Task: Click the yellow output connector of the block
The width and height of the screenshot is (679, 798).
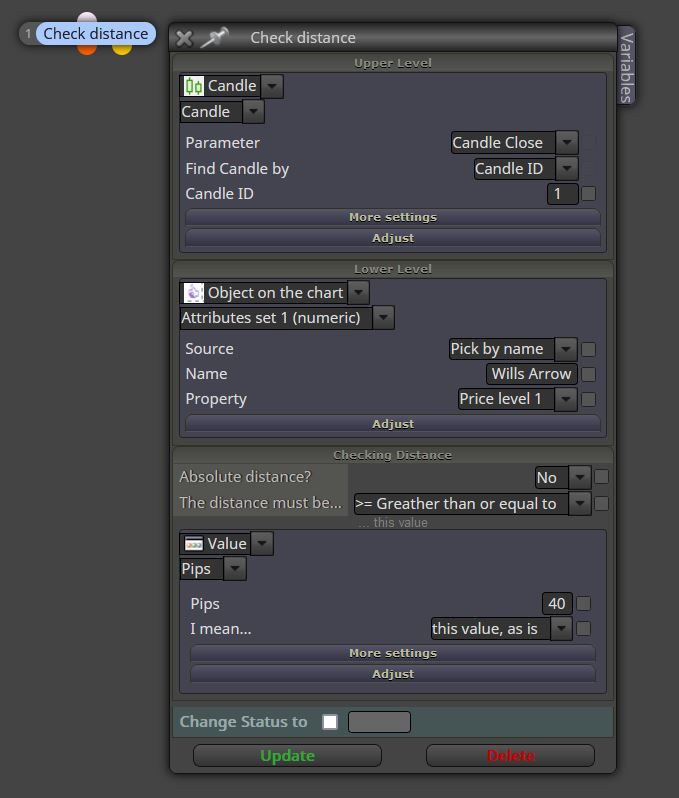Action: [x=122, y=49]
